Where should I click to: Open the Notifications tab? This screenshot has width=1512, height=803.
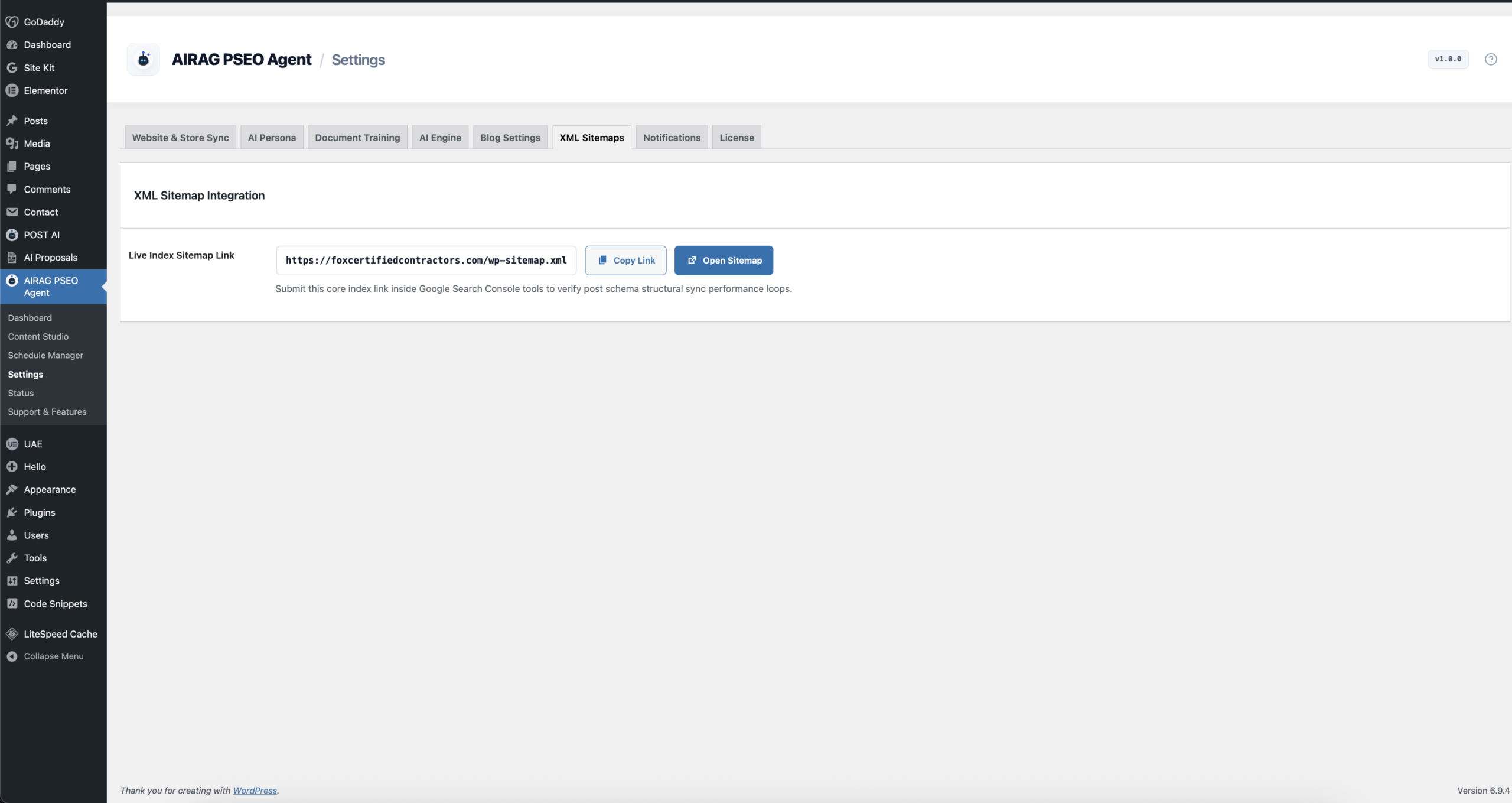point(672,138)
